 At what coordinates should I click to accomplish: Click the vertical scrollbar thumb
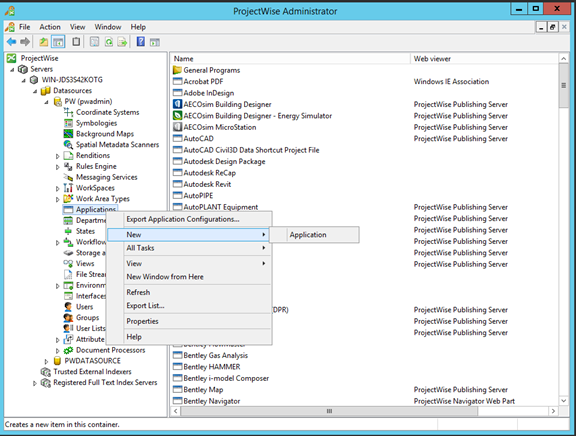pyautogui.click(x=564, y=86)
